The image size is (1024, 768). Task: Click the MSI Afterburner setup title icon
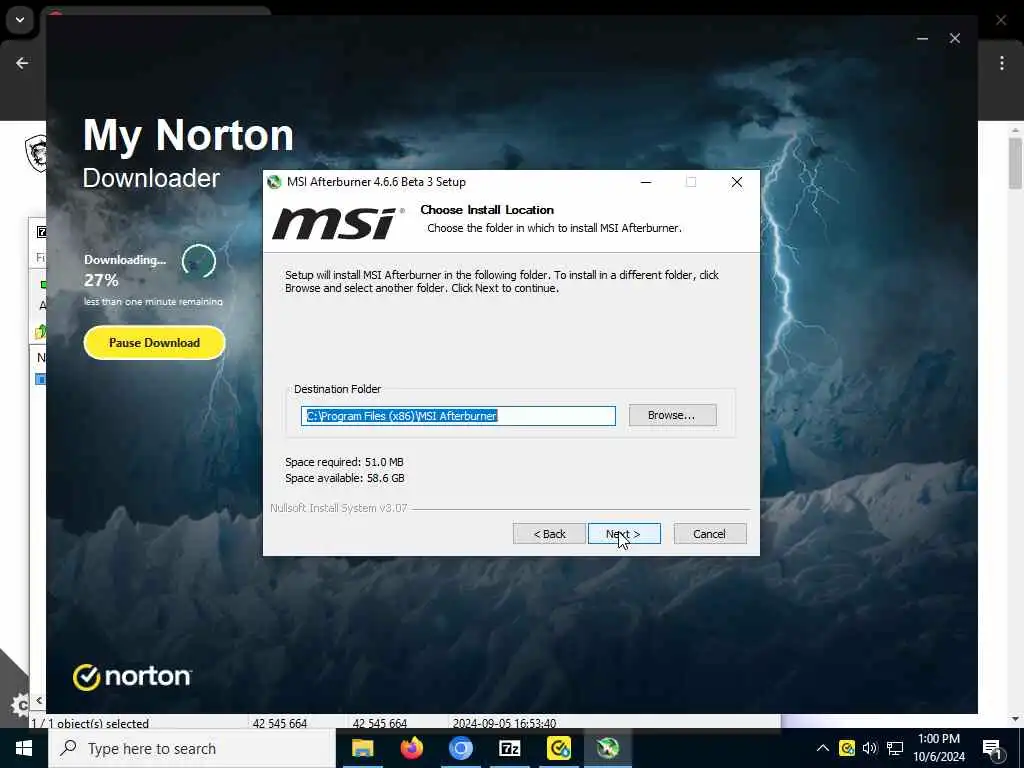[274, 182]
